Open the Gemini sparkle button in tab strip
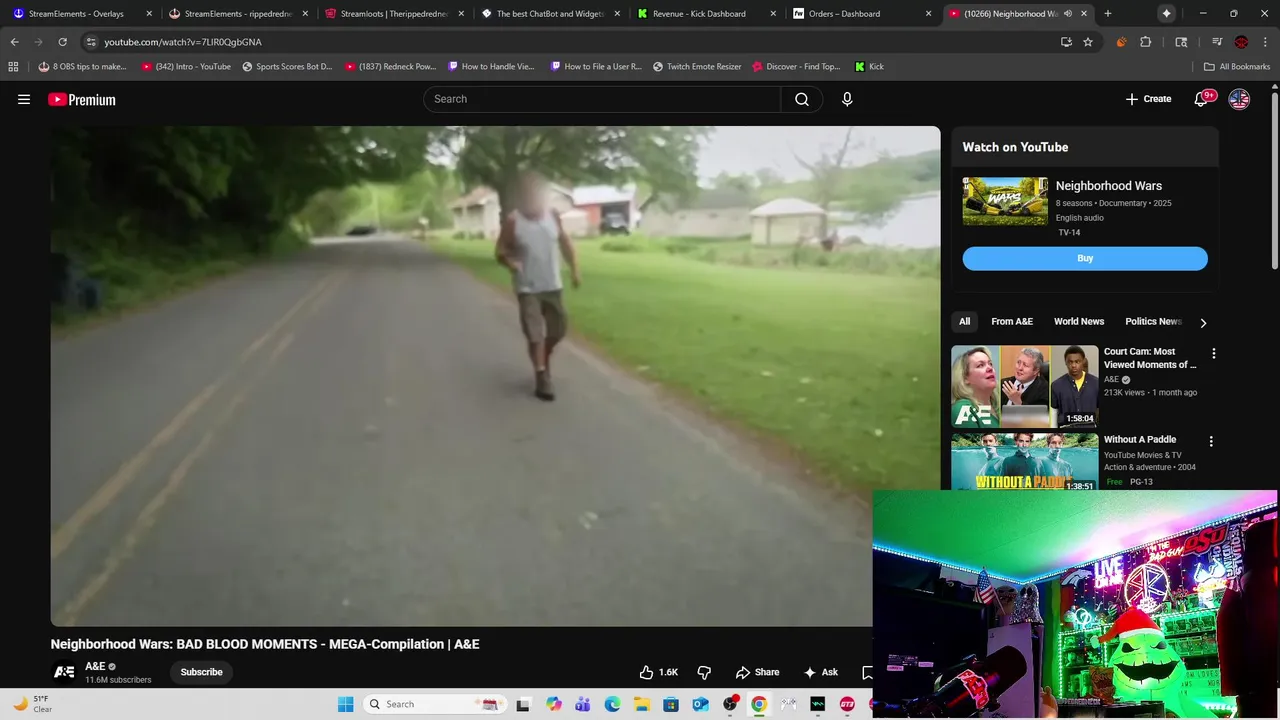 [x=1166, y=14]
